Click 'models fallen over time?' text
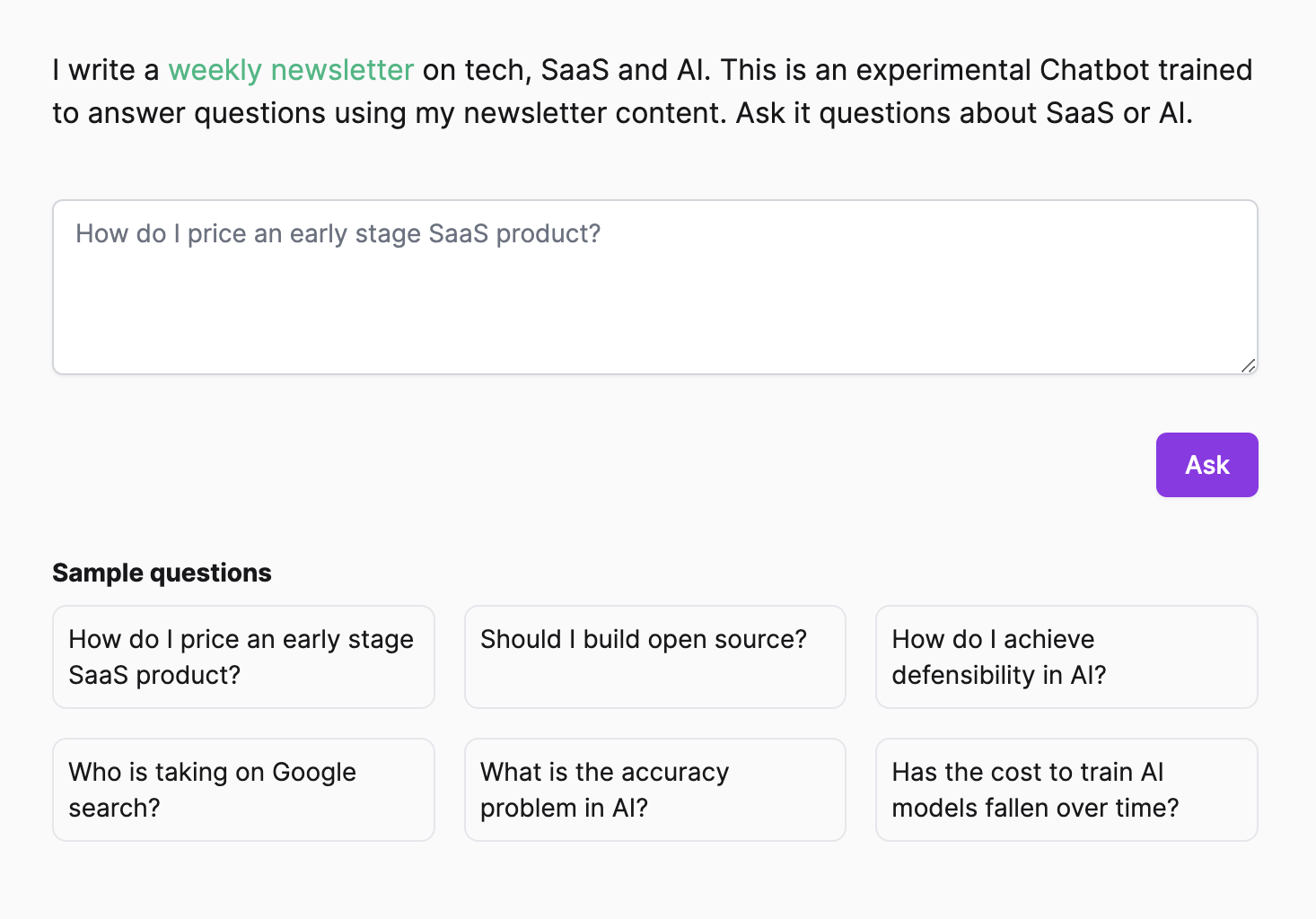This screenshot has width=1316, height=919. tap(1034, 808)
